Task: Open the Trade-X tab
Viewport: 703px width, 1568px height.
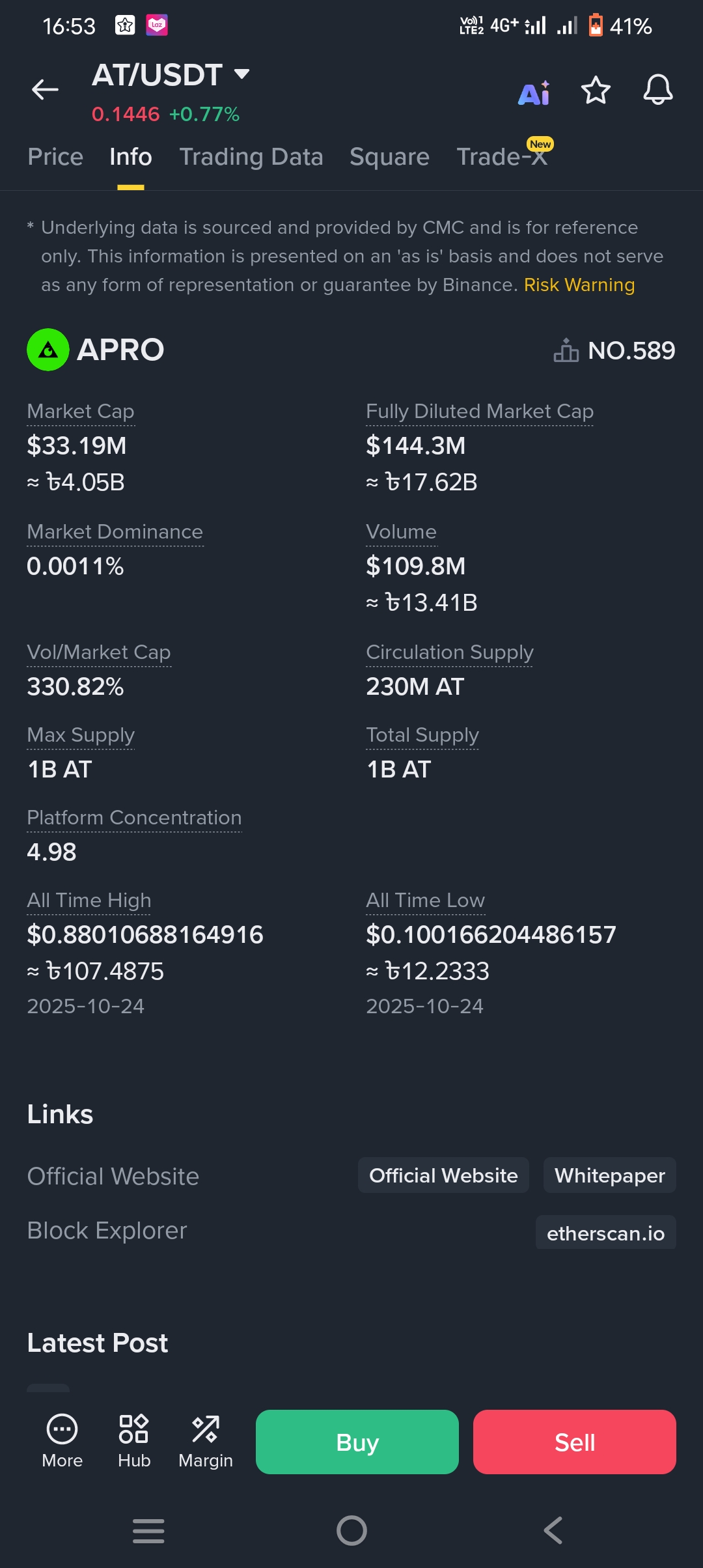Action: [x=502, y=157]
